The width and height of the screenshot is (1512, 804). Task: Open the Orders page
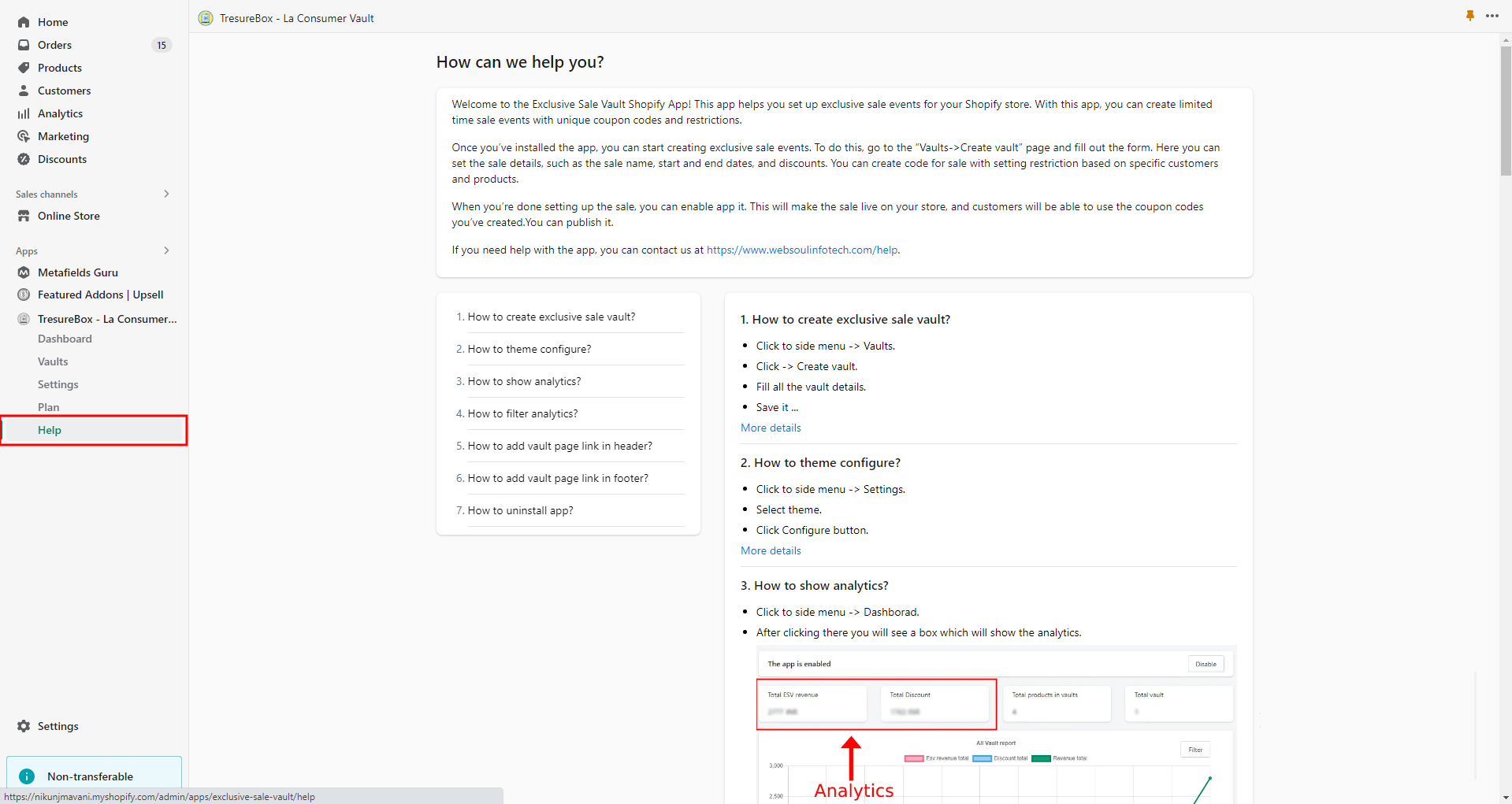54,45
